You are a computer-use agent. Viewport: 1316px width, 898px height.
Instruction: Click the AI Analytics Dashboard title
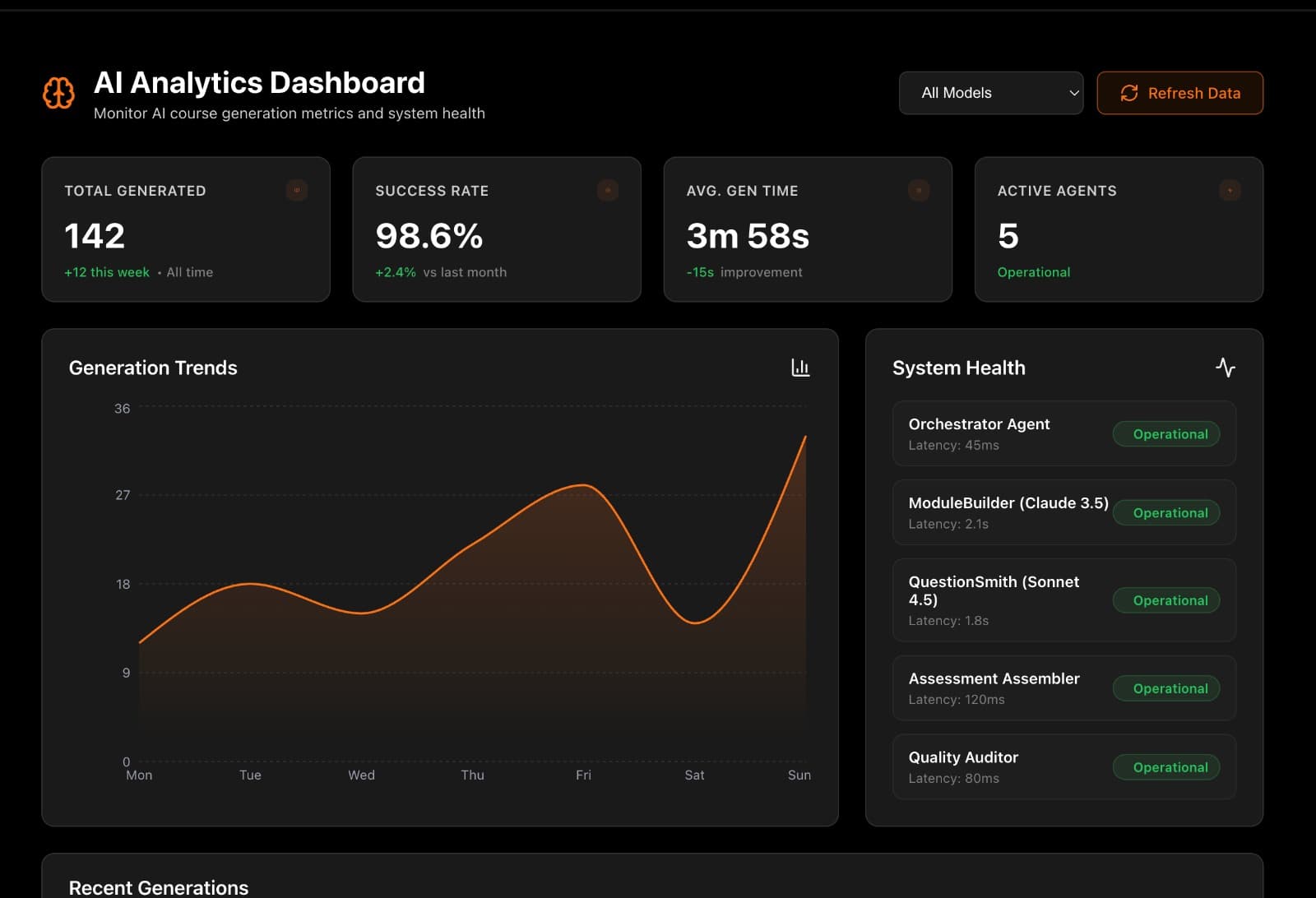pos(259,83)
